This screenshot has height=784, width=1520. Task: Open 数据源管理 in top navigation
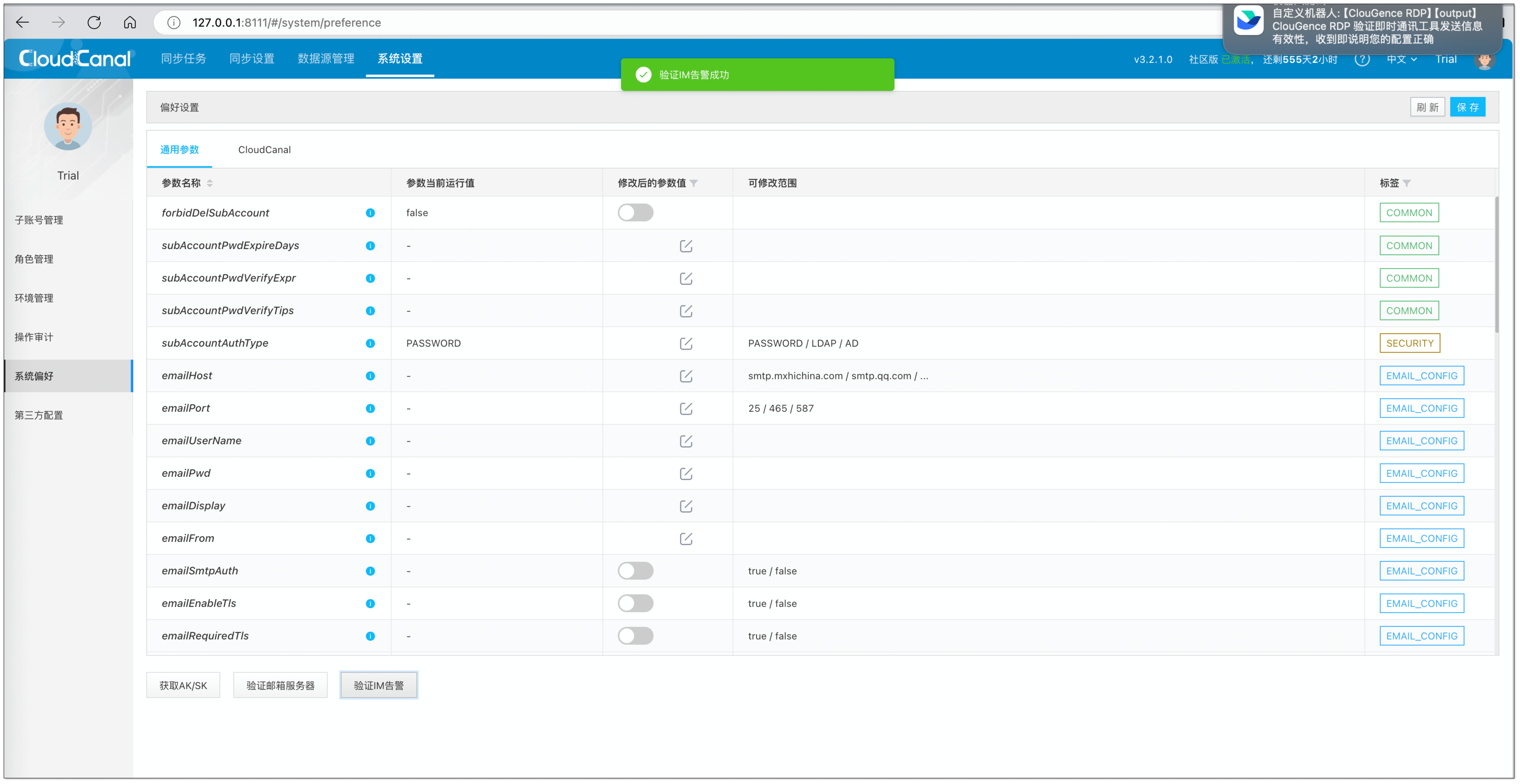pyautogui.click(x=326, y=58)
